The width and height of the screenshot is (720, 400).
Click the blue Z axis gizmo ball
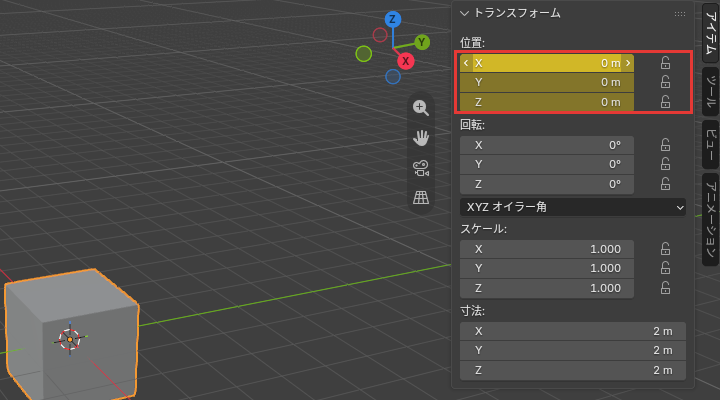393,19
